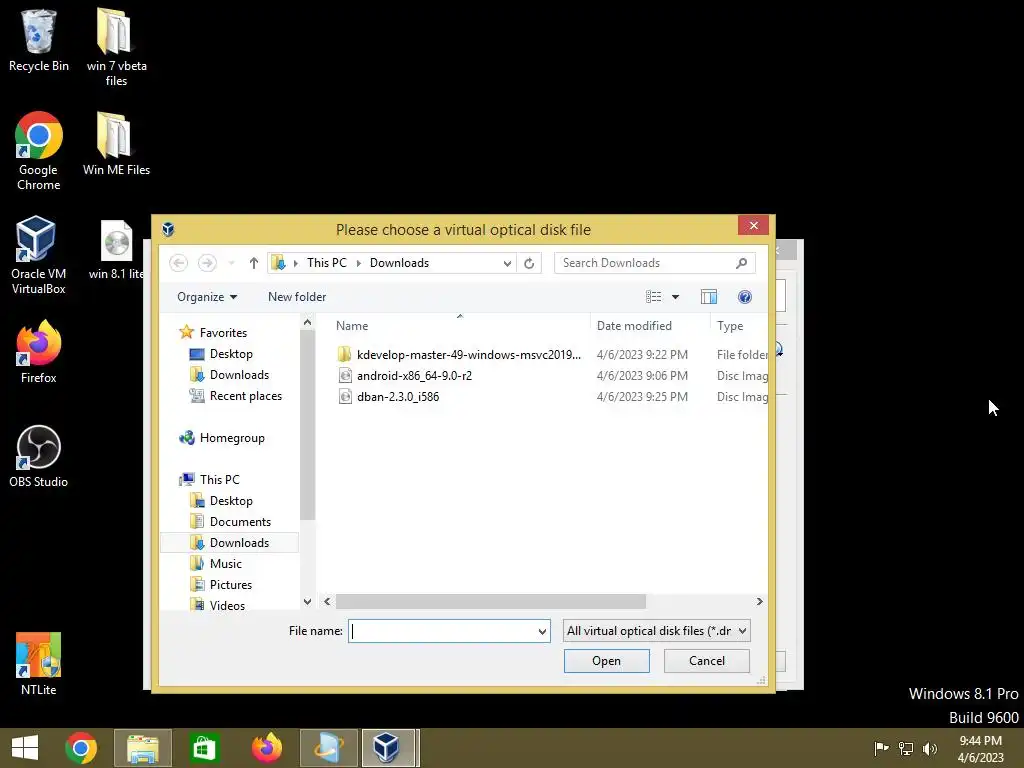
Task: Select the OBS Studio desktop shortcut
Action: [x=39, y=456]
